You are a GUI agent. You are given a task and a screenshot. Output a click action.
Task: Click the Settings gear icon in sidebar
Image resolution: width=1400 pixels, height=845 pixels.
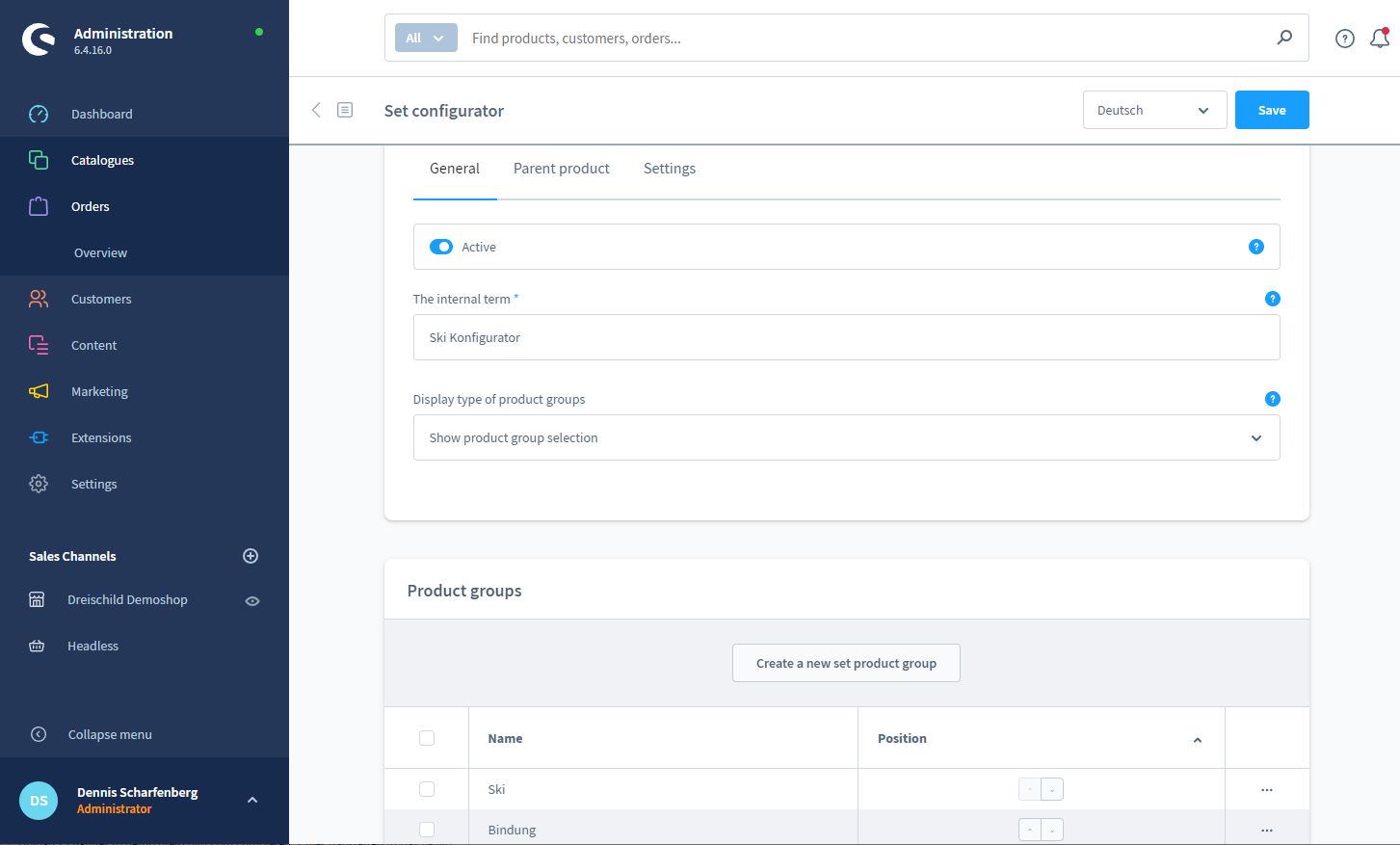click(39, 484)
